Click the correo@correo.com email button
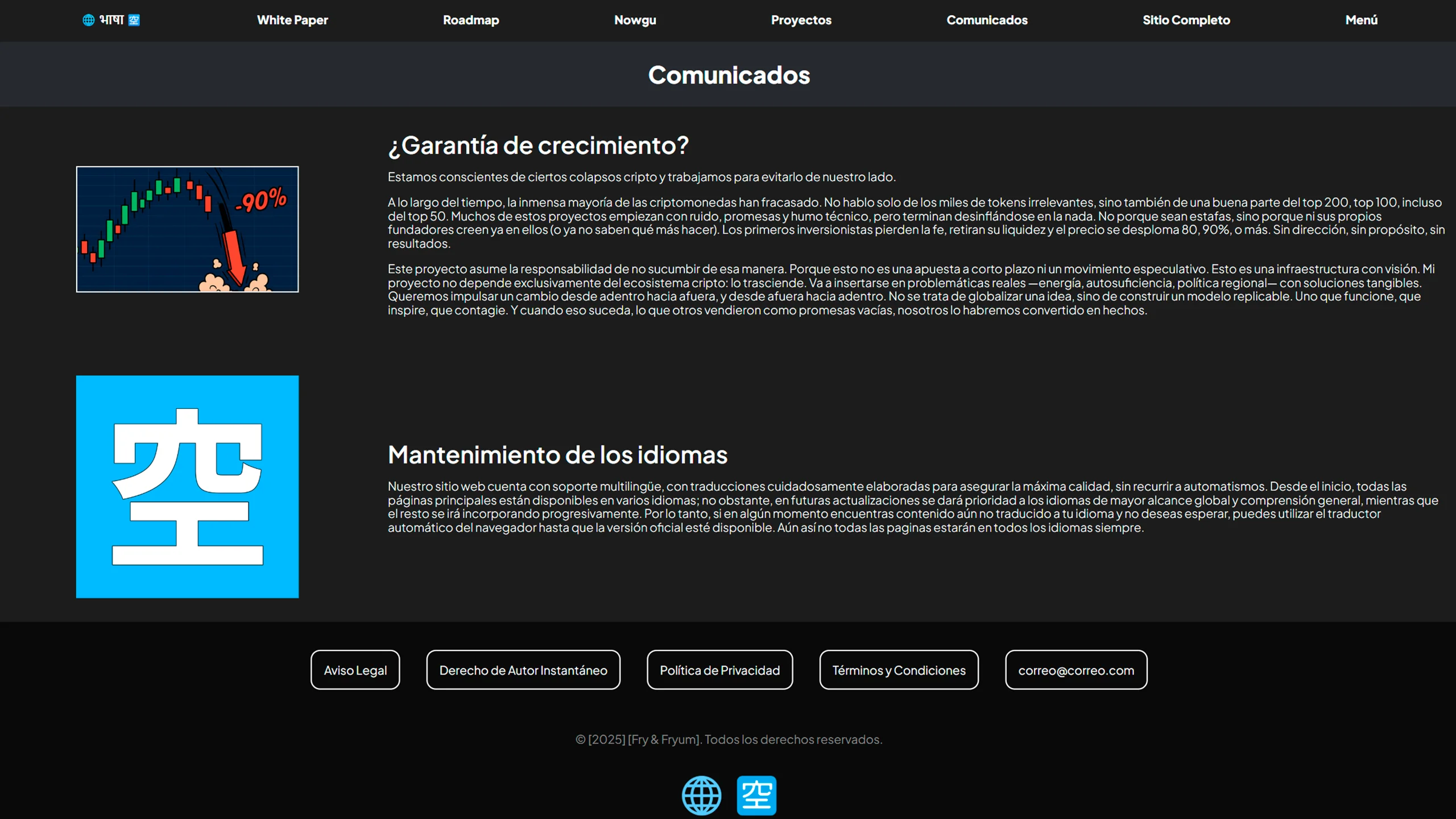 [x=1076, y=670]
